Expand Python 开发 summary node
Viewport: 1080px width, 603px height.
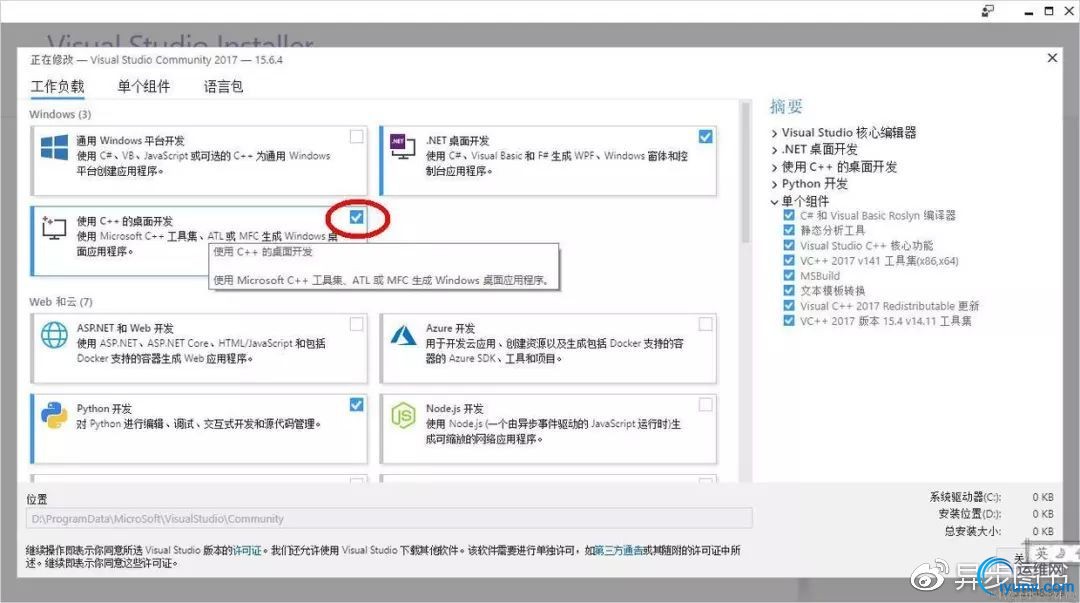[x=775, y=185]
